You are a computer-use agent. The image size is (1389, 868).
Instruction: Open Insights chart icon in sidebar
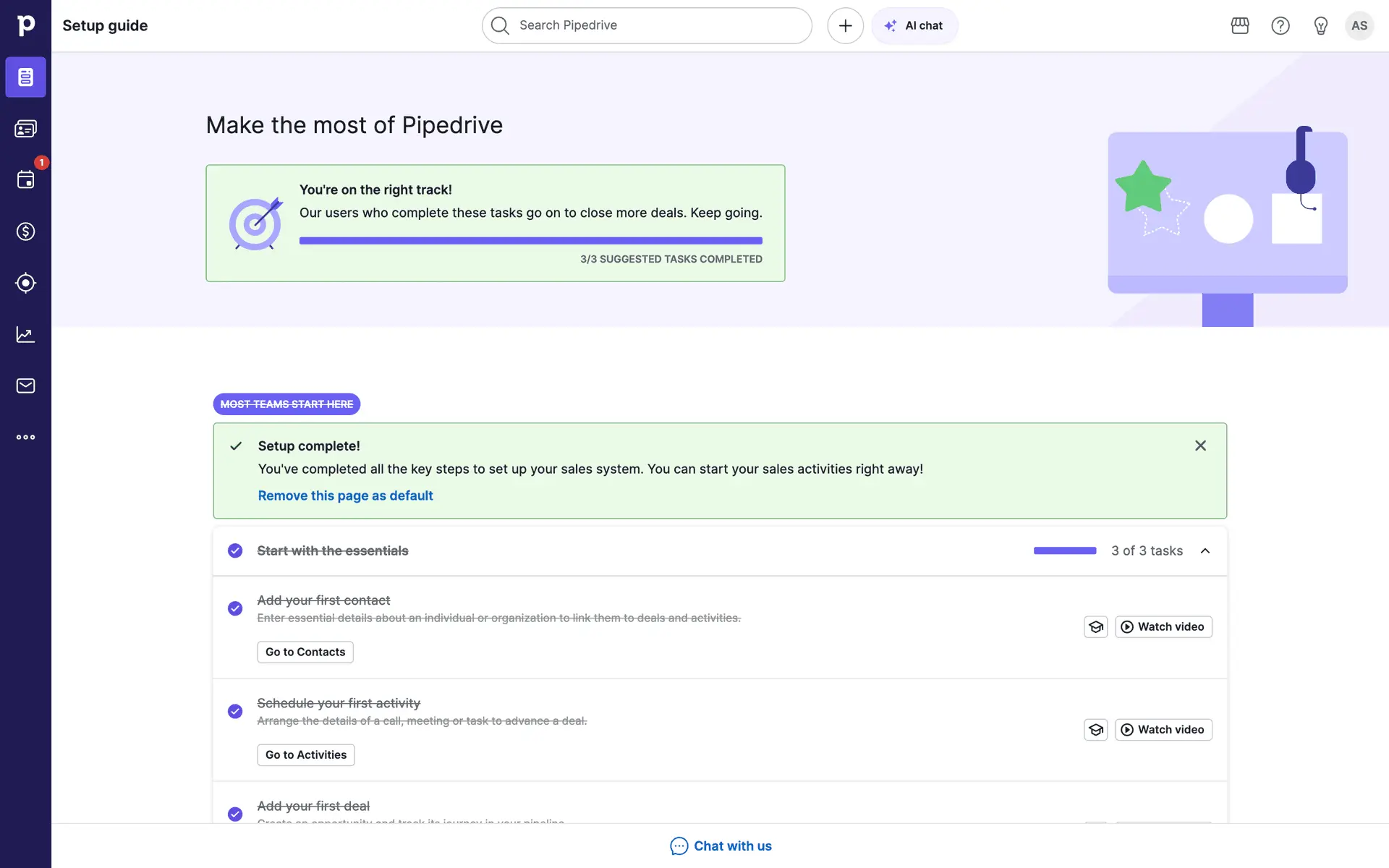click(25, 334)
